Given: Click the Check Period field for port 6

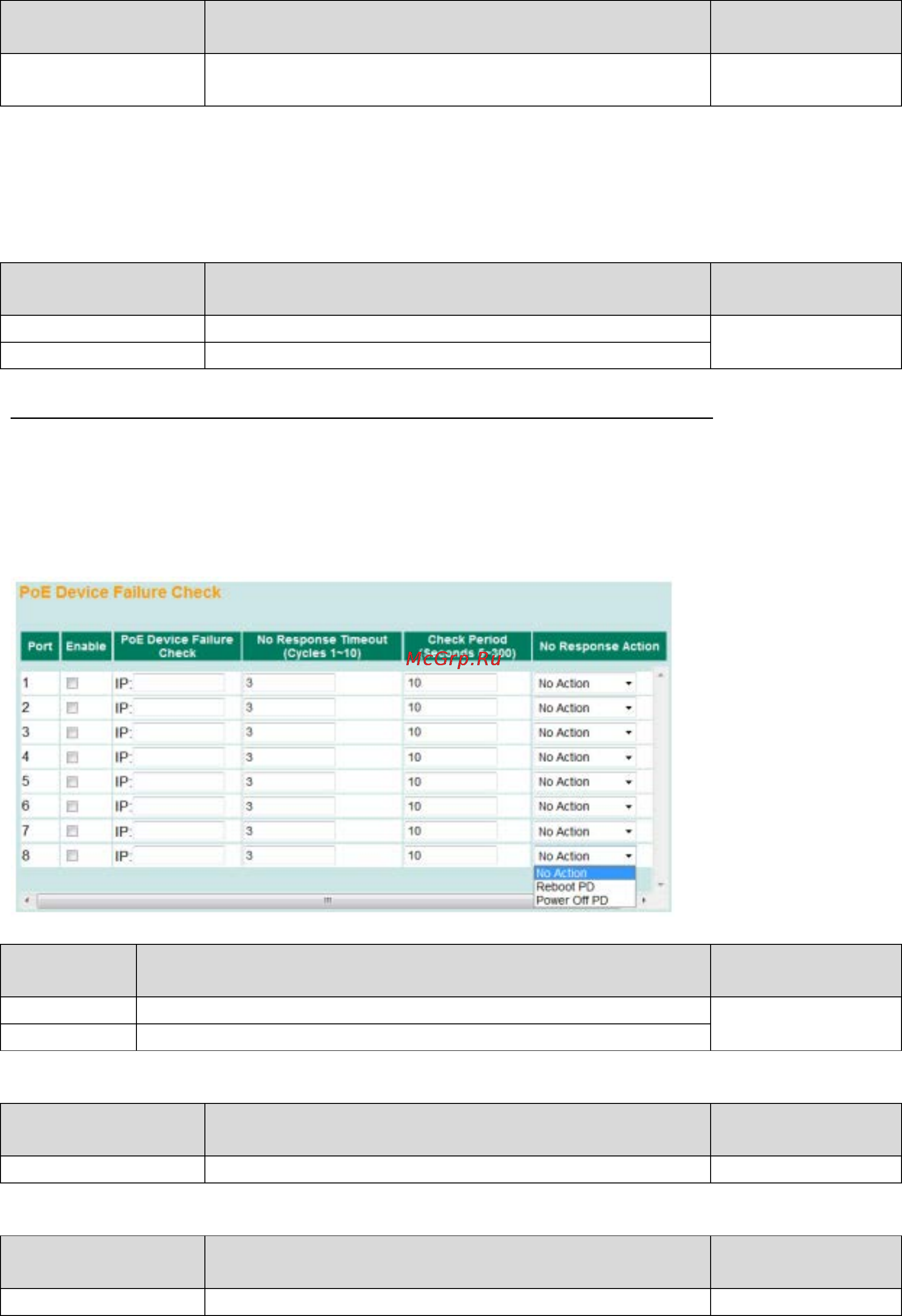Looking at the screenshot, I should (x=451, y=806).
